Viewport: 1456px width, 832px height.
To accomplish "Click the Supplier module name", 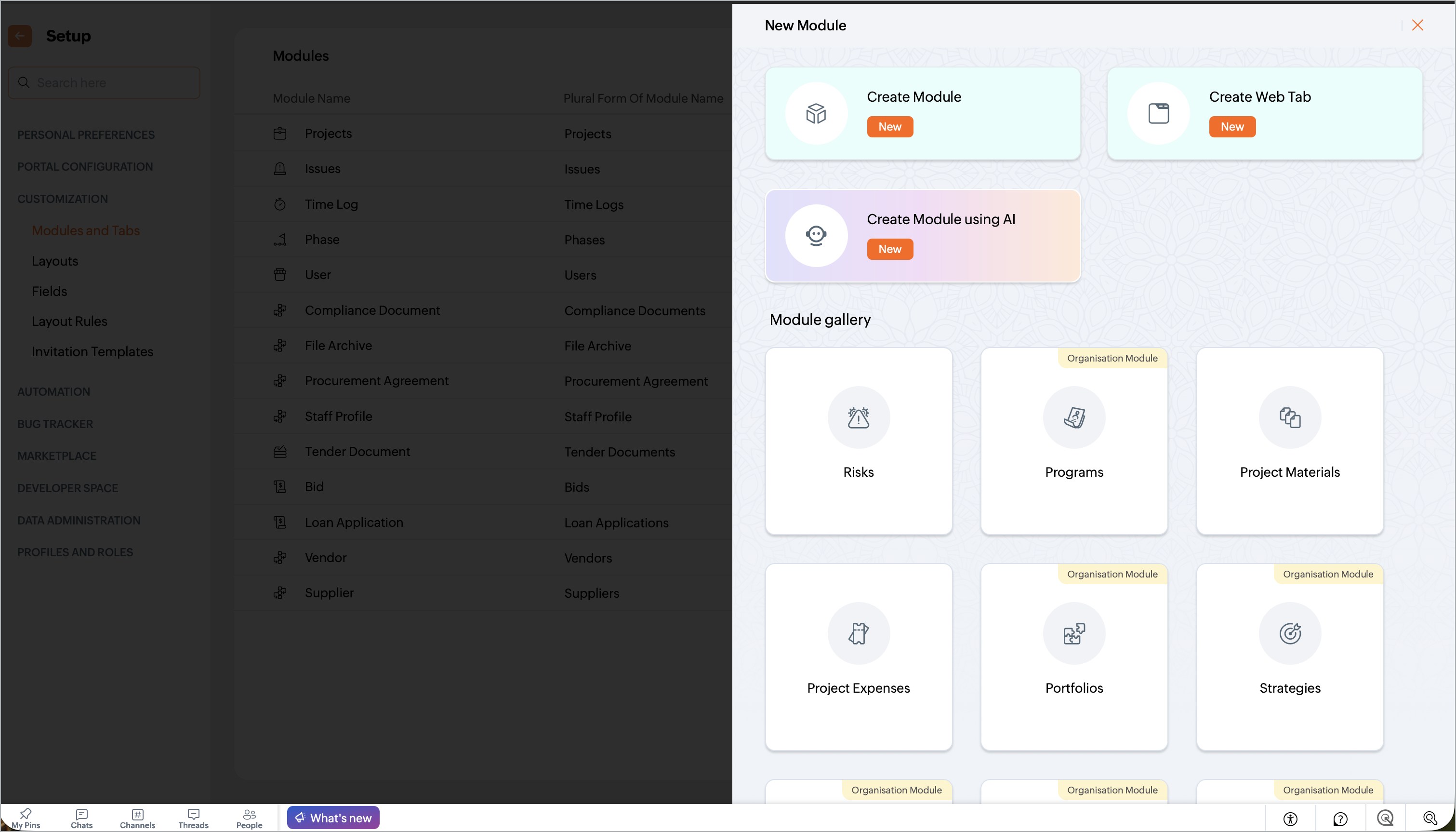I will 330,593.
